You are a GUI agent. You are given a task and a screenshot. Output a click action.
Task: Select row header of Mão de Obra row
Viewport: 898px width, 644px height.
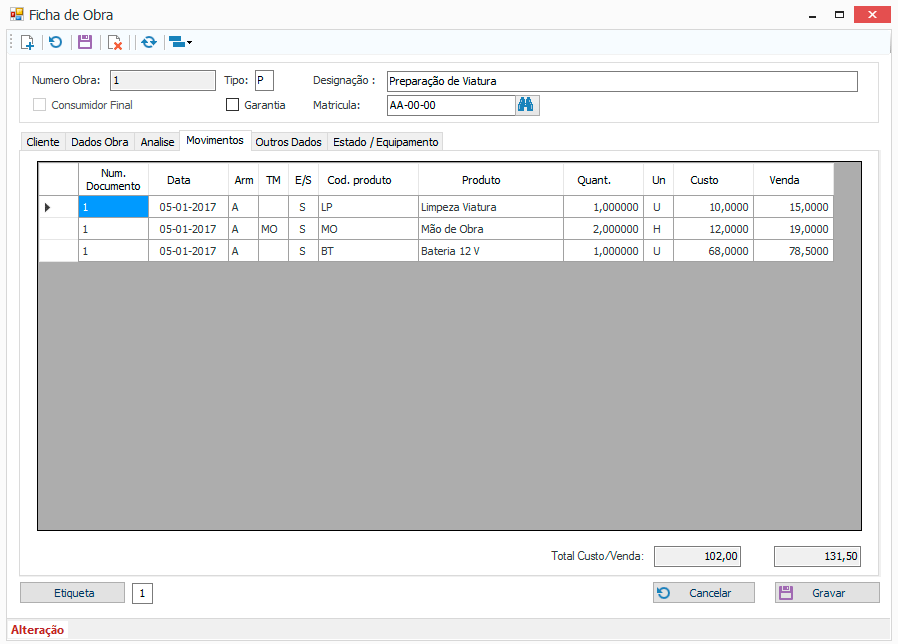pos(58,229)
